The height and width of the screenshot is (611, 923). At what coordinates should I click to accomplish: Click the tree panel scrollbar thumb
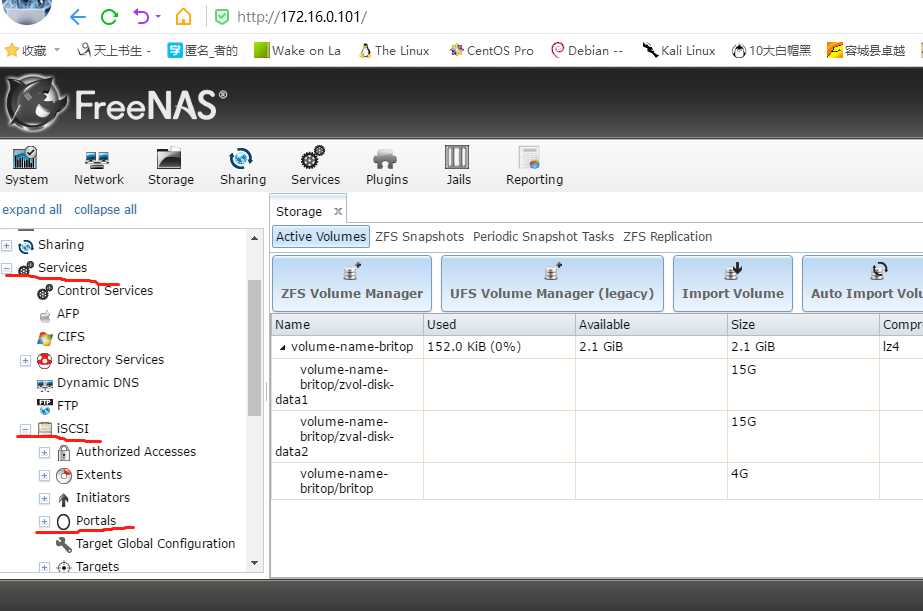pos(254,347)
